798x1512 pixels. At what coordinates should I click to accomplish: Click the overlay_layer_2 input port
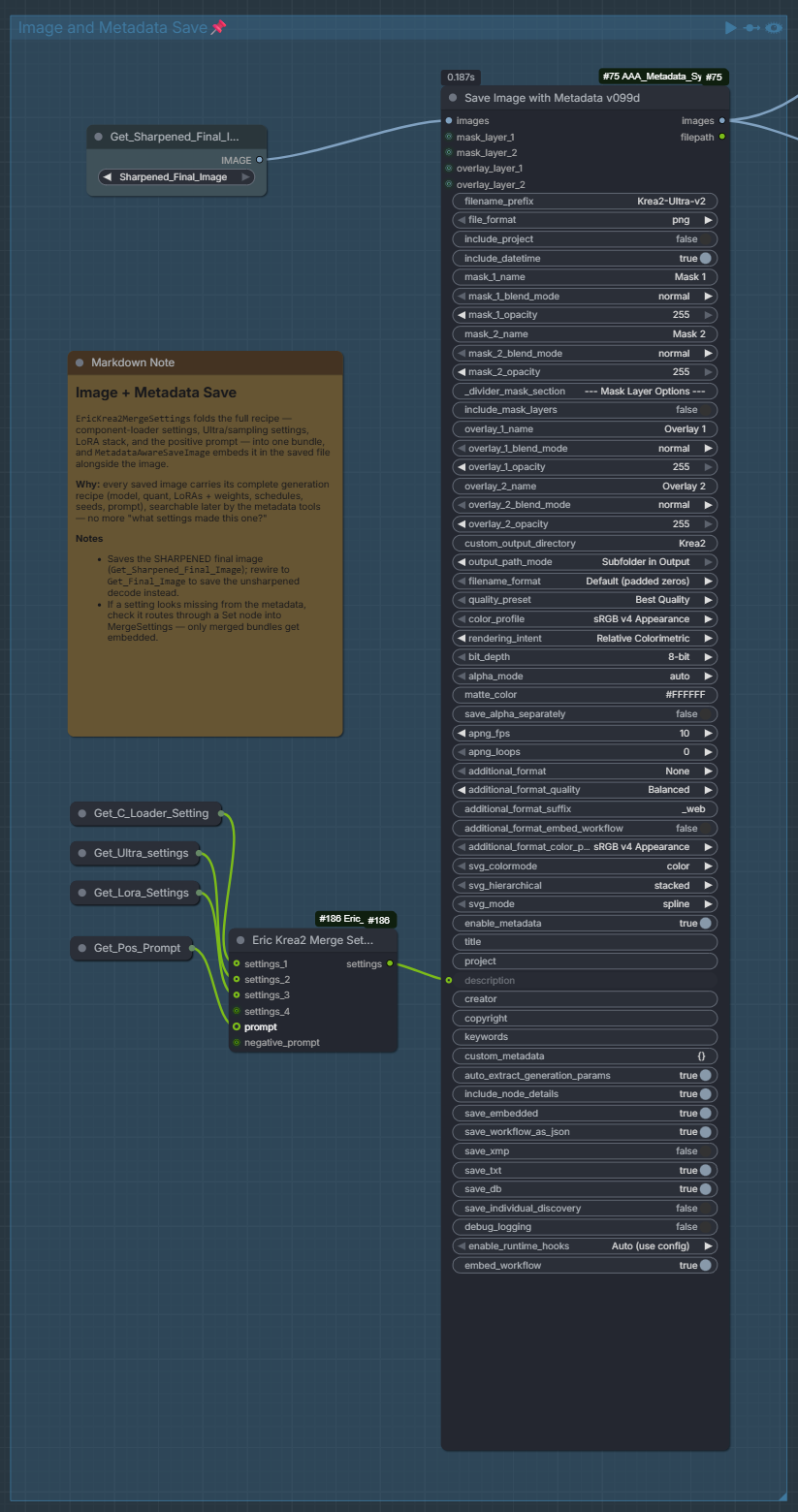448,184
